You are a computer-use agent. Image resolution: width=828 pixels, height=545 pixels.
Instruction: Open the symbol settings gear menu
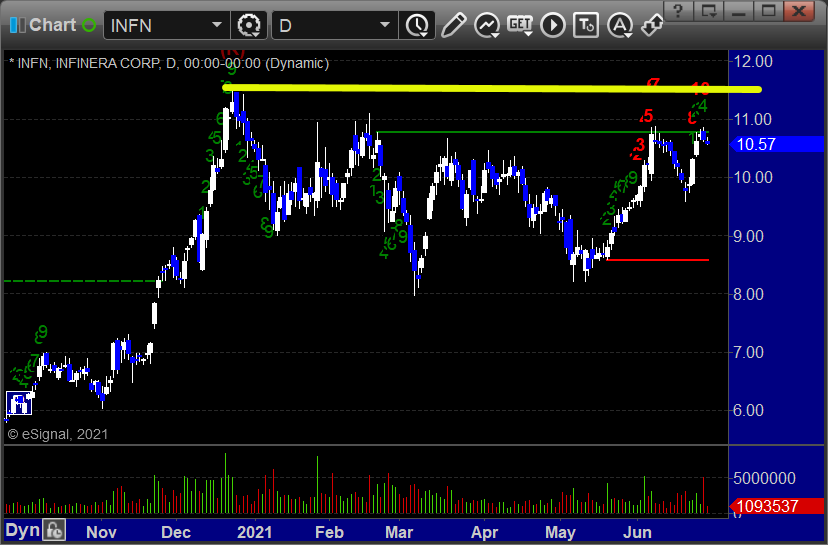(x=249, y=25)
